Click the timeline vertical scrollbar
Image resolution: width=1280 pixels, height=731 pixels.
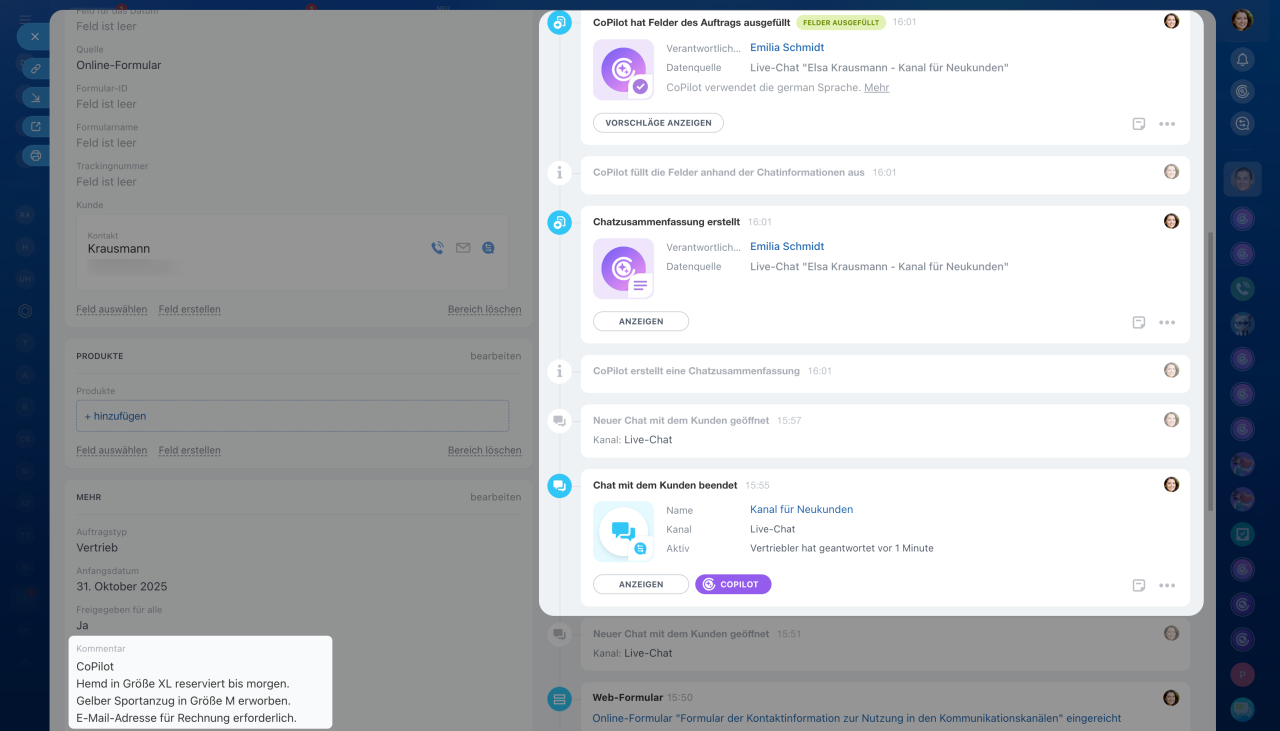[x=1210, y=370]
